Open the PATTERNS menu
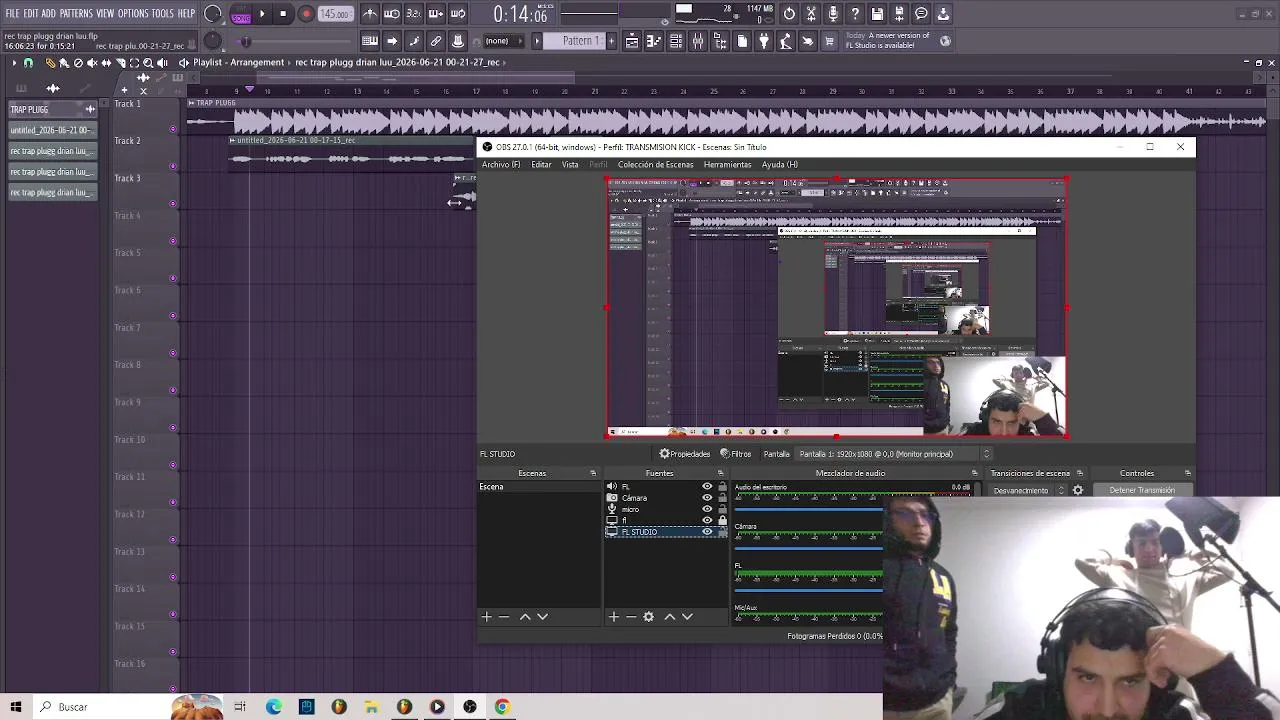Viewport: 1280px width, 720px height. coord(76,14)
